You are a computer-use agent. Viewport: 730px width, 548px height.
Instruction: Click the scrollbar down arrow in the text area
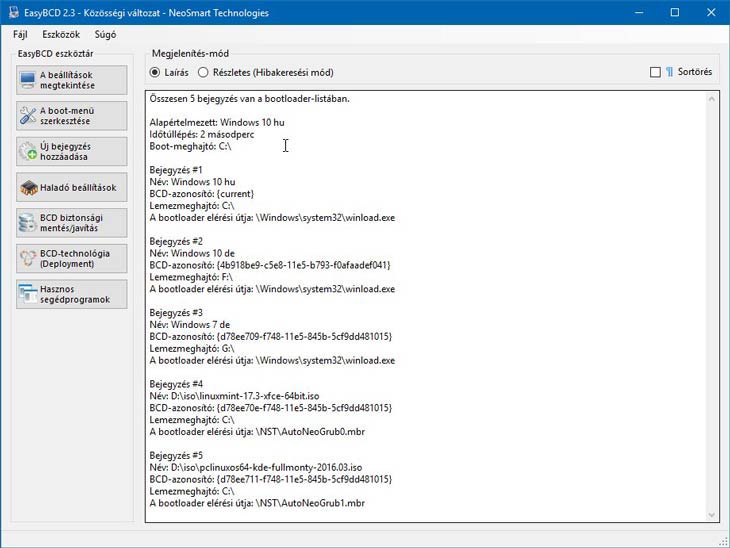pyautogui.click(x=712, y=514)
